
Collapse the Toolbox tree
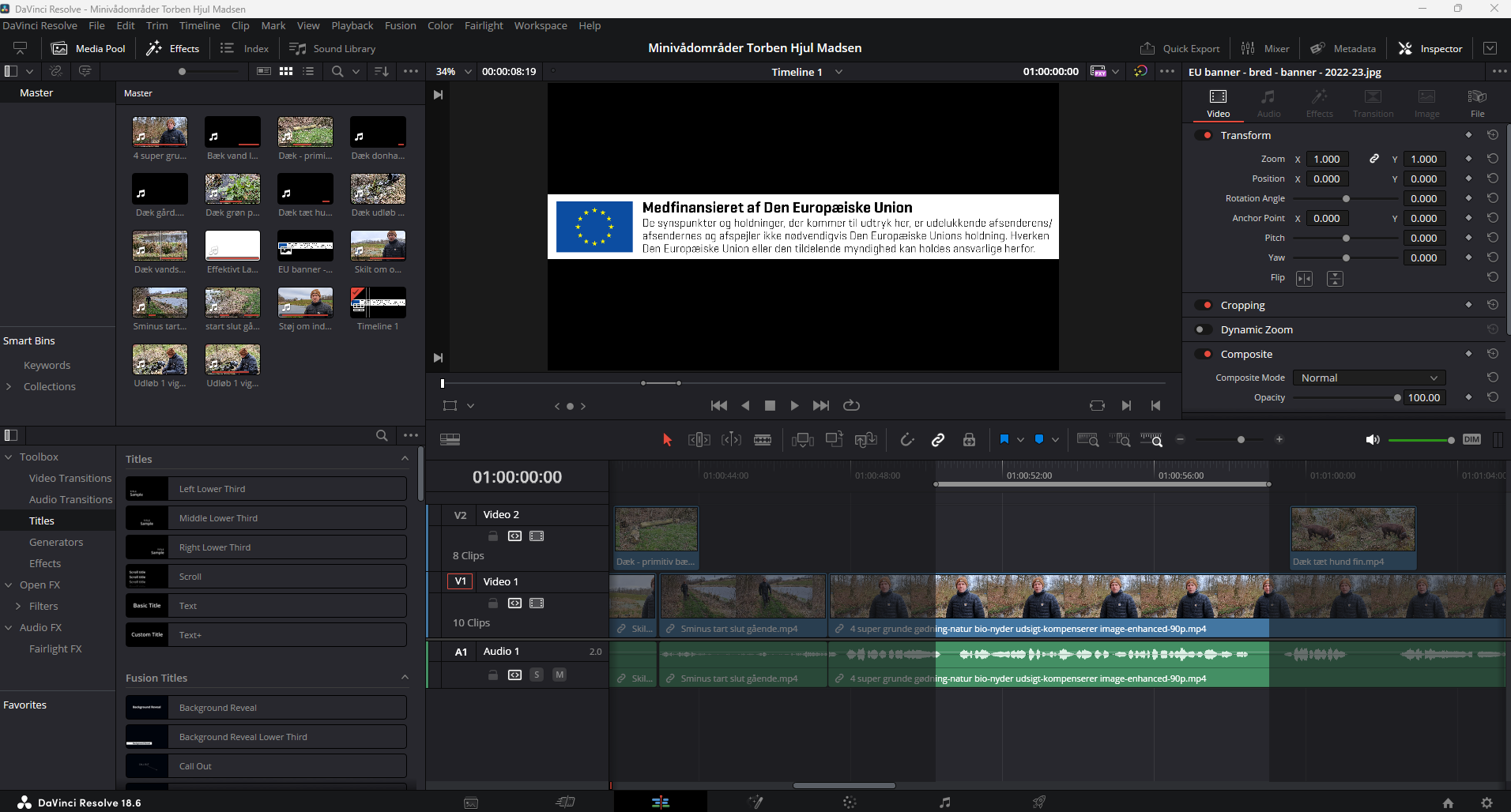pyautogui.click(x=9, y=457)
